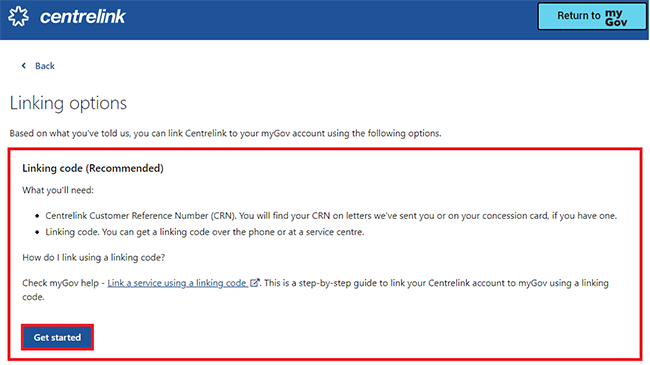
Task: Click the Centrelink star logo icon
Action: coord(19,17)
